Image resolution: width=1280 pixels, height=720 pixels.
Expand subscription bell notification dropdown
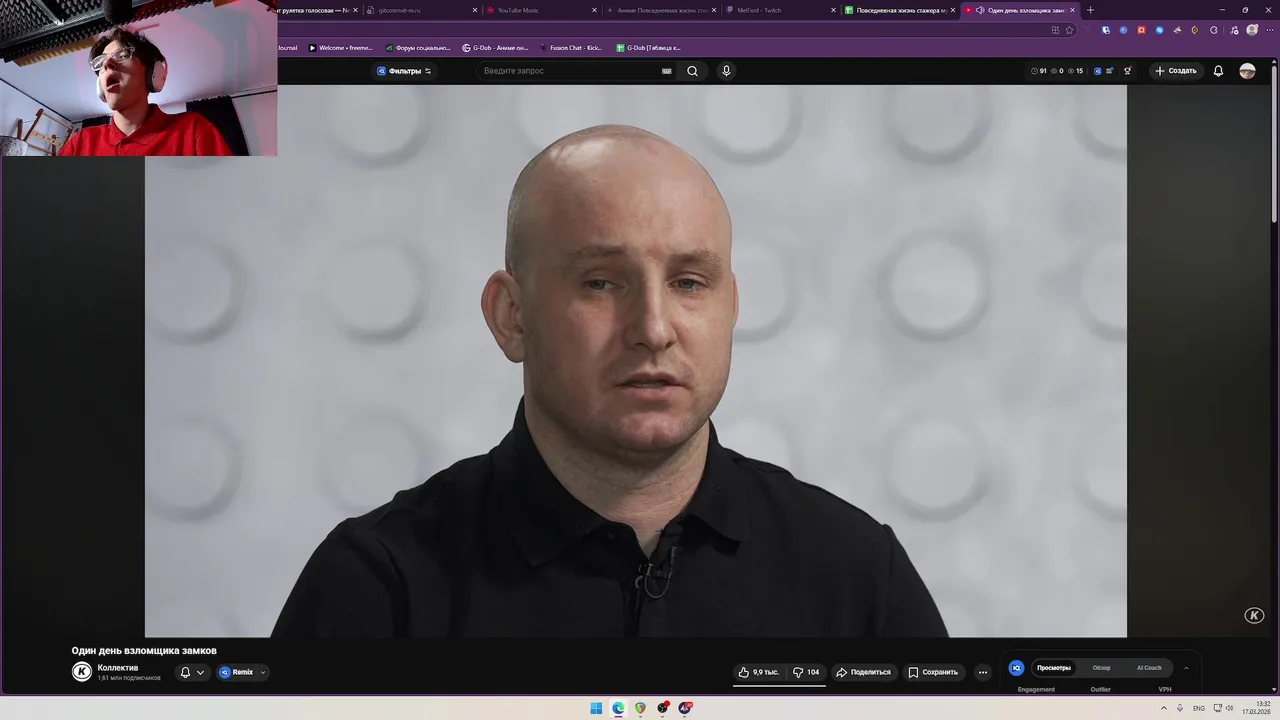coord(192,672)
